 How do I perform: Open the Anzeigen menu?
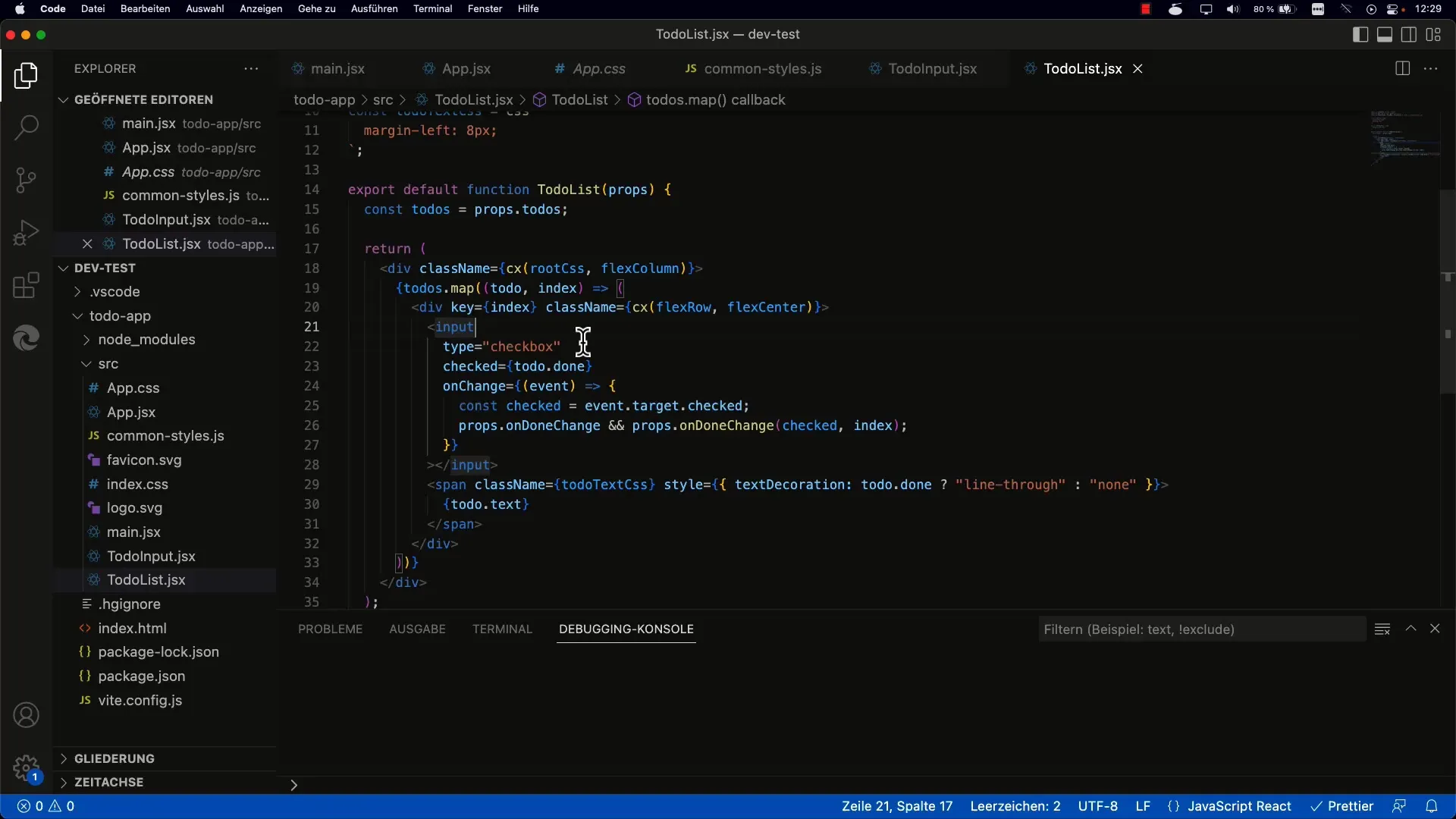click(261, 9)
